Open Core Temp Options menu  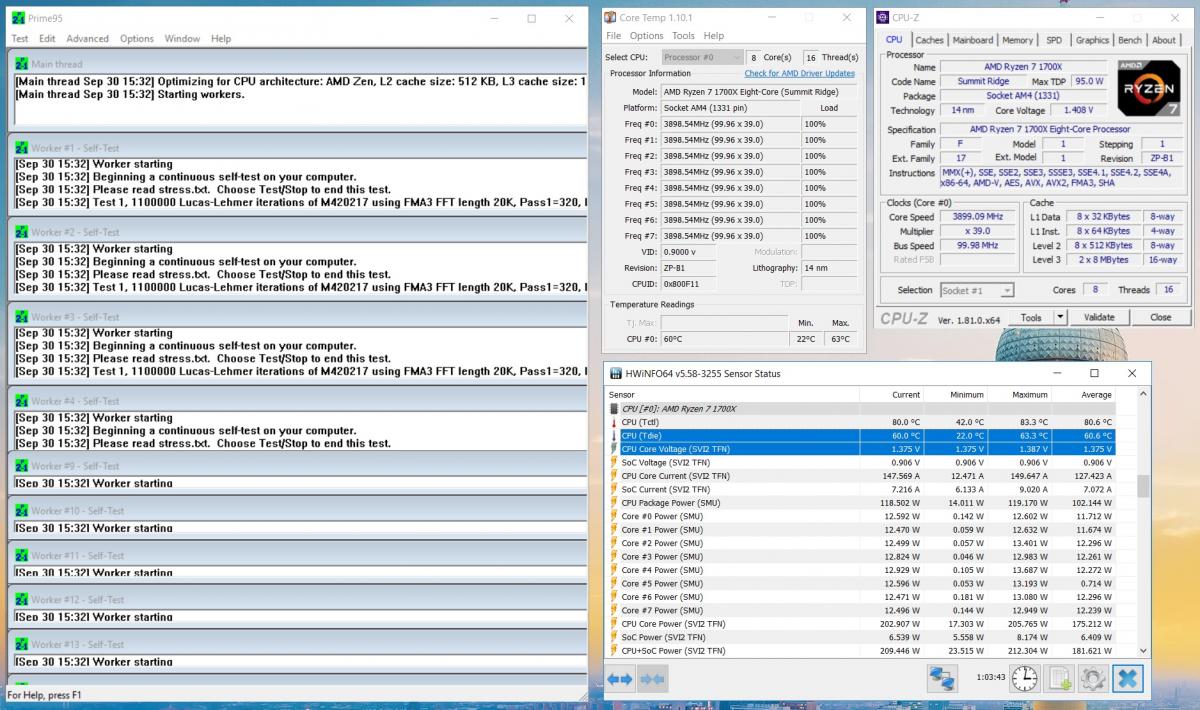(647, 36)
